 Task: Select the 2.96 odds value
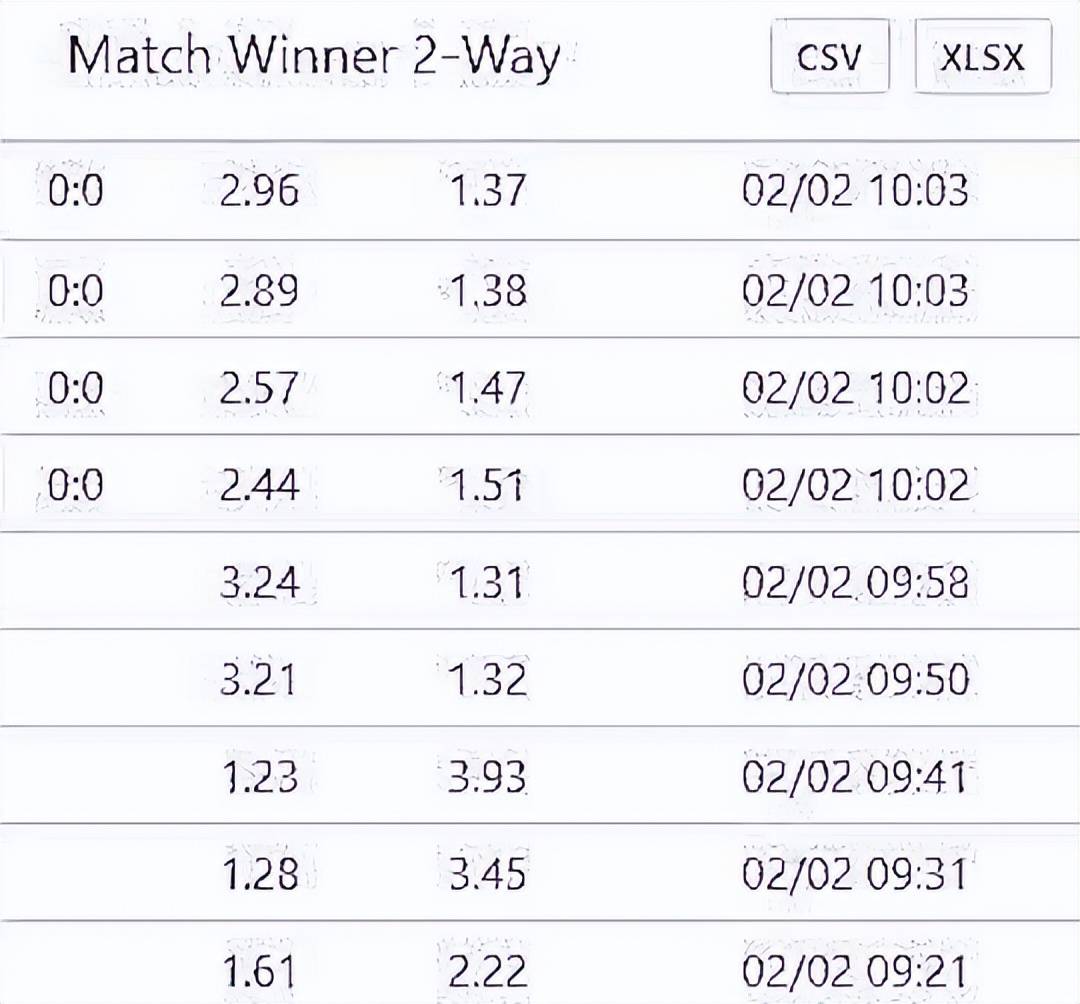tap(259, 190)
